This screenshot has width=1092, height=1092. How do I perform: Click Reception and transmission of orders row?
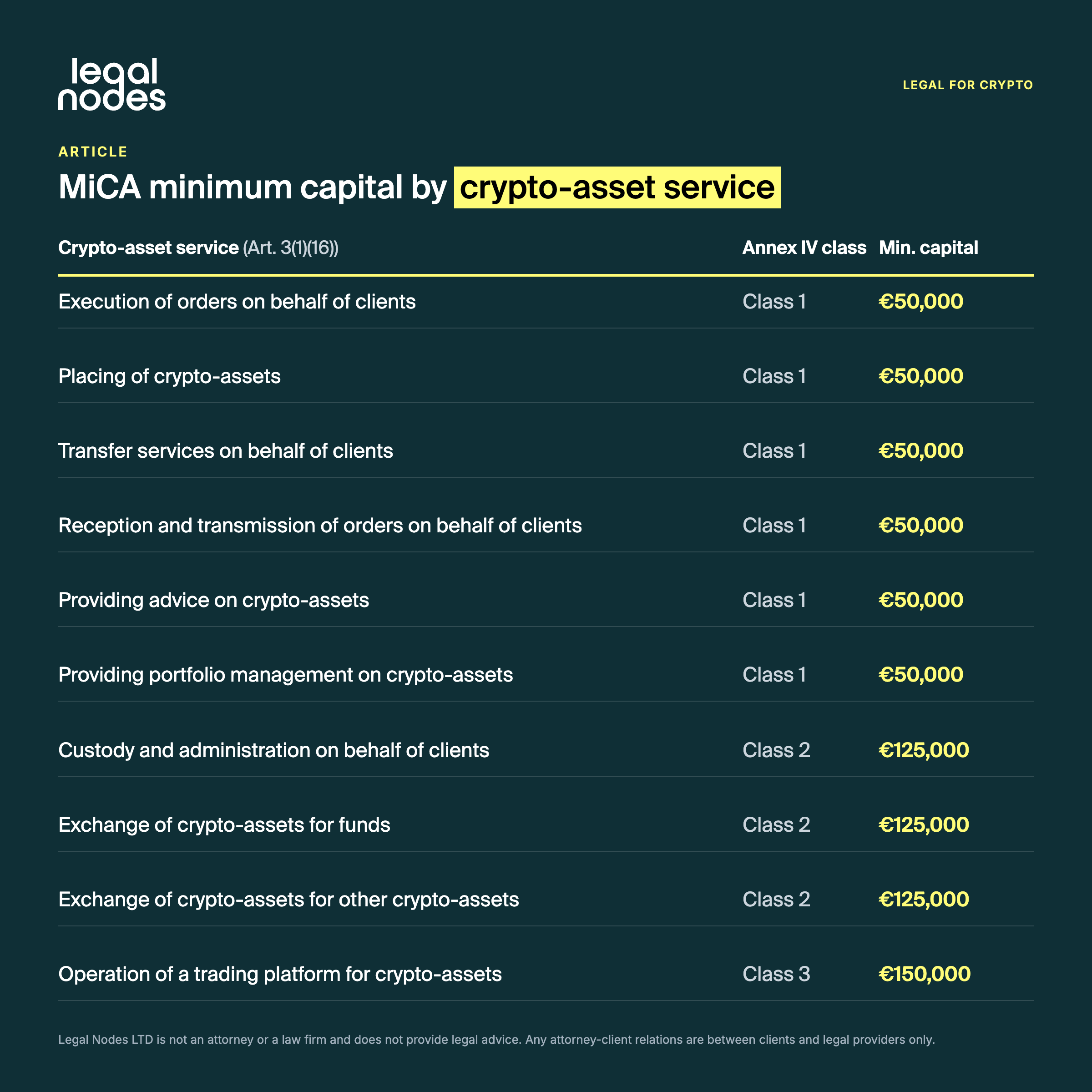pyautogui.click(x=546, y=526)
